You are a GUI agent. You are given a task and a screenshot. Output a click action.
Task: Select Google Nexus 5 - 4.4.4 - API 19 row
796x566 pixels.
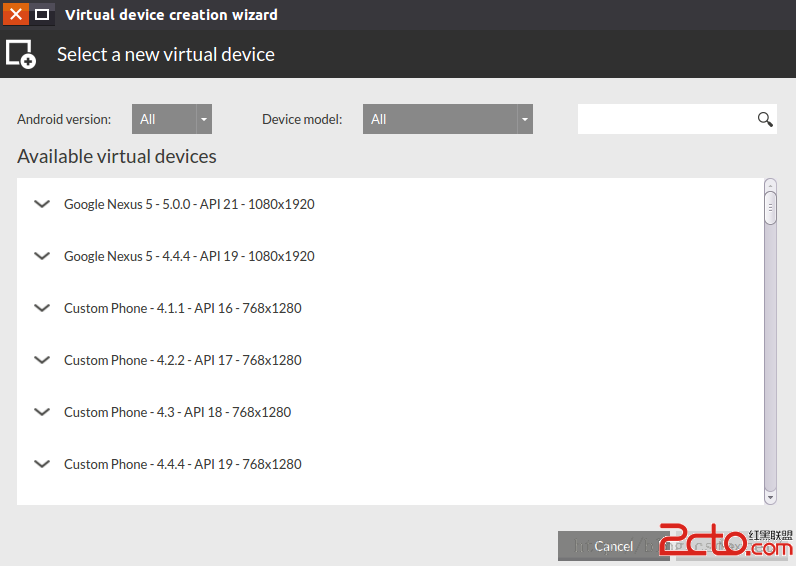pos(390,256)
